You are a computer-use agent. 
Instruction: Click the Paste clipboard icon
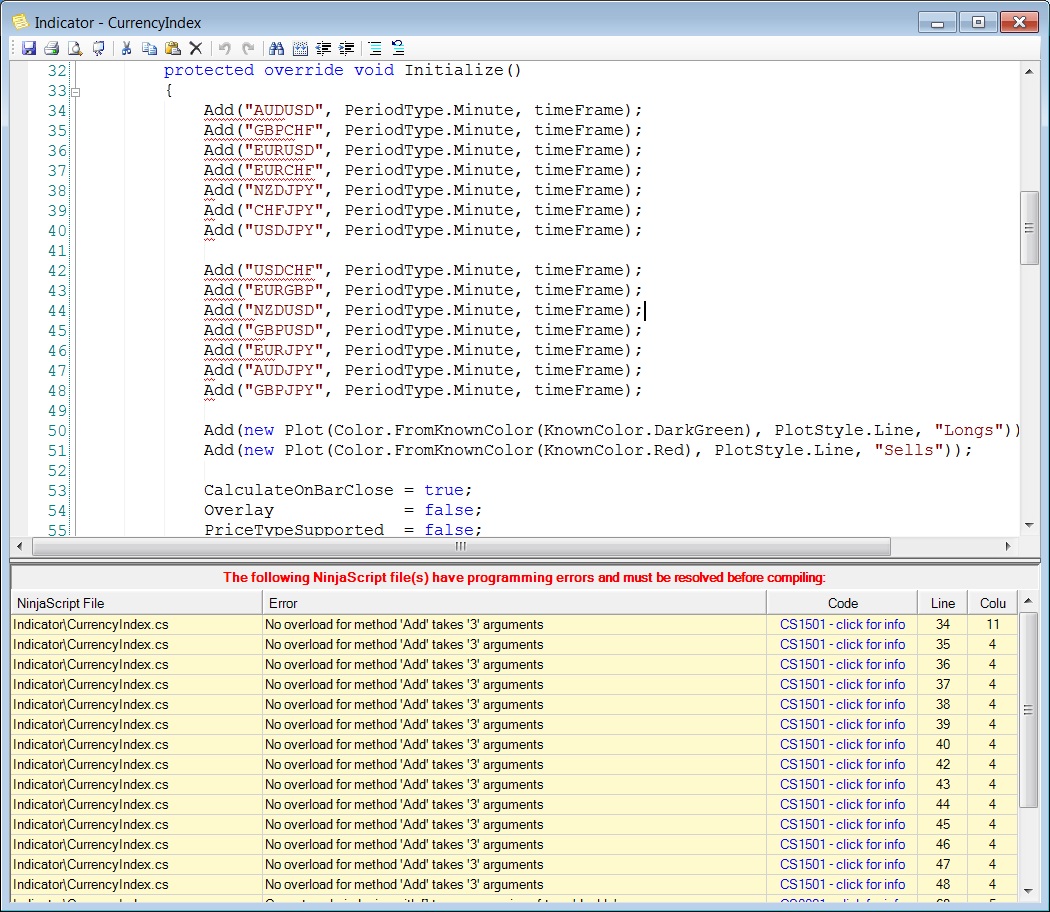coord(173,48)
